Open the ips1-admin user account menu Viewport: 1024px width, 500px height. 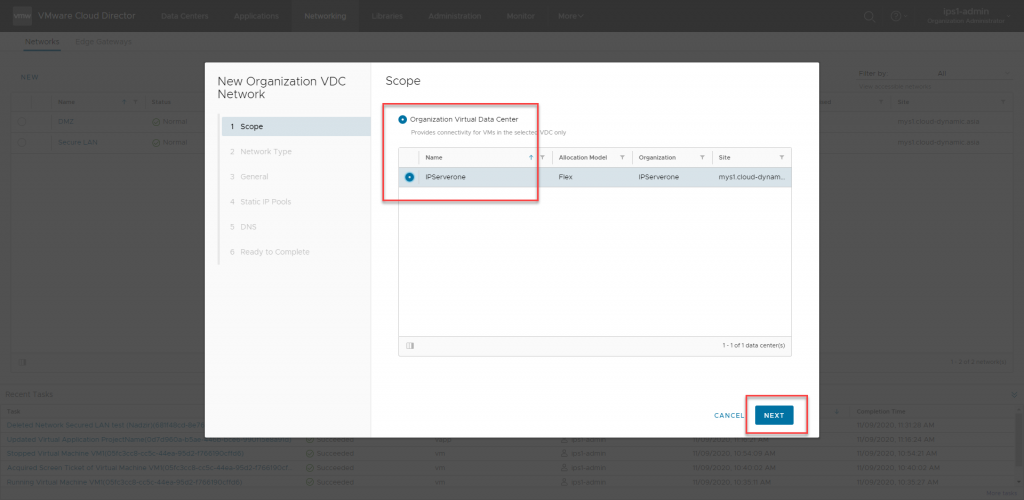coord(966,16)
